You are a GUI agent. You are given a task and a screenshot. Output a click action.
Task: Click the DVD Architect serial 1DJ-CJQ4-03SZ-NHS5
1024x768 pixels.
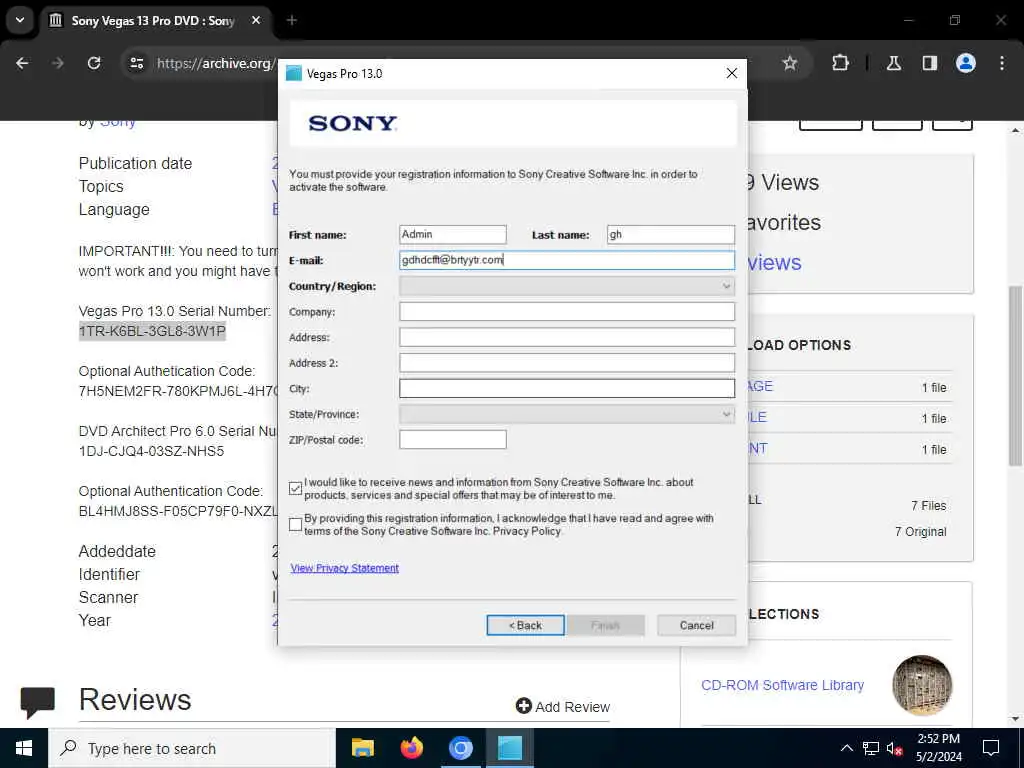pos(152,451)
